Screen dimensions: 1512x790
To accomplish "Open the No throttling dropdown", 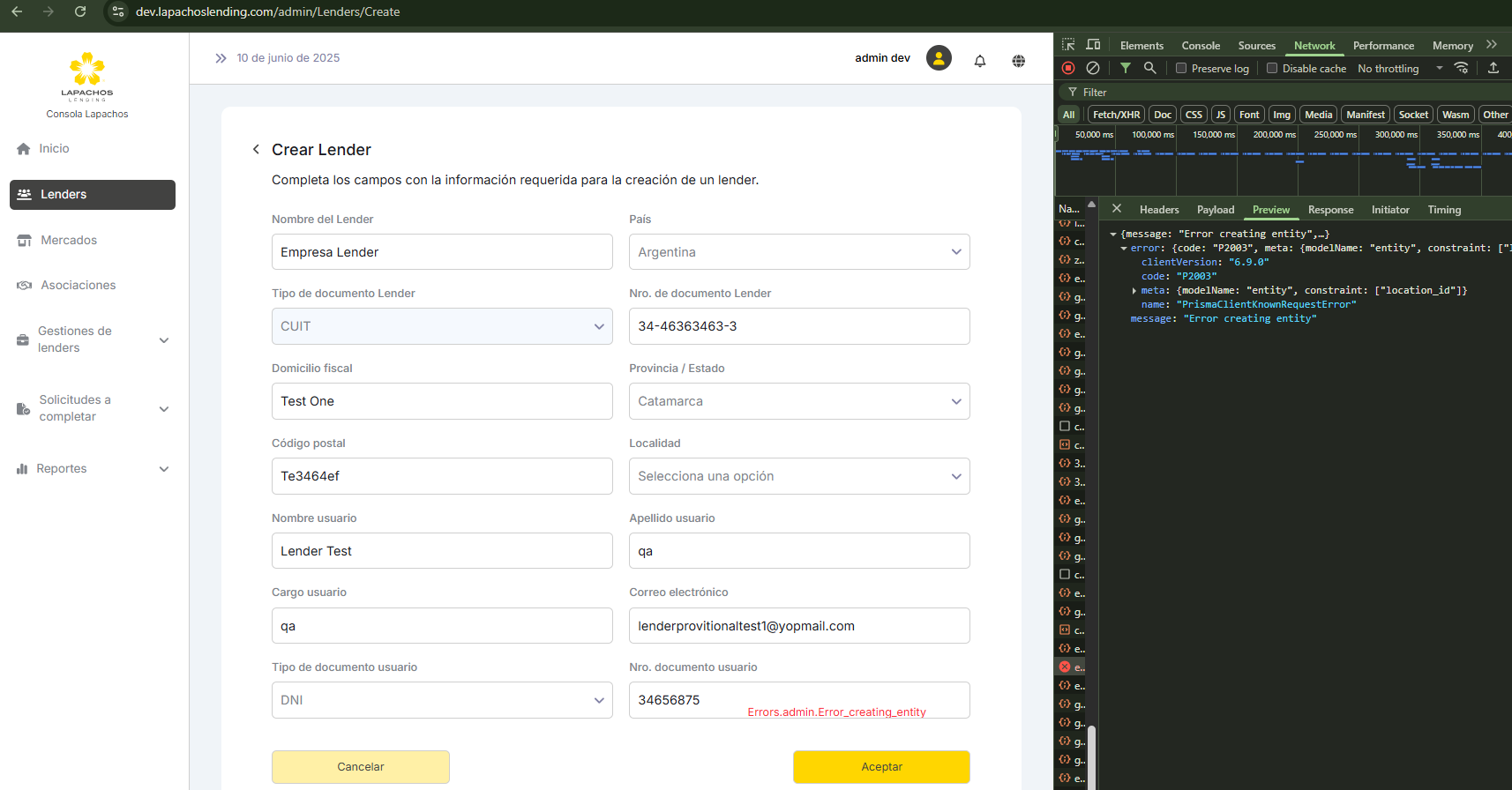I will click(x=1400, y=69).
